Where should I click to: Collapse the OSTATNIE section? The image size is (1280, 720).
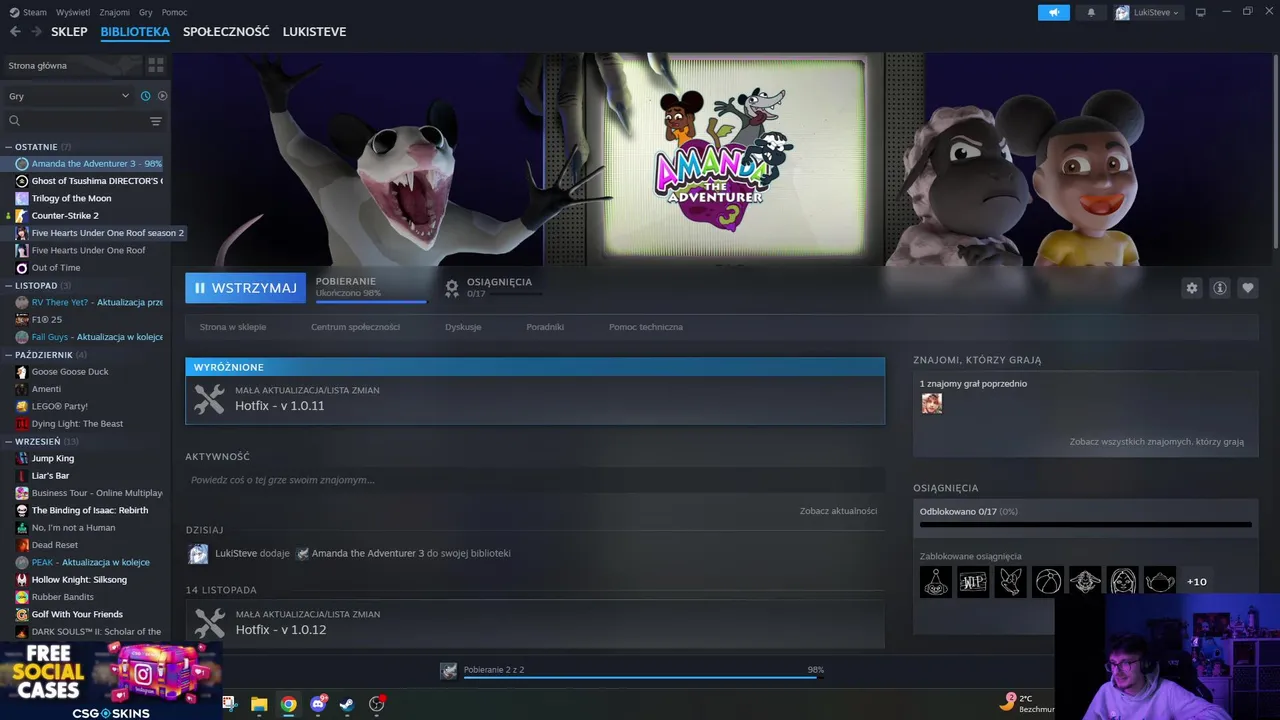point(36,147)
